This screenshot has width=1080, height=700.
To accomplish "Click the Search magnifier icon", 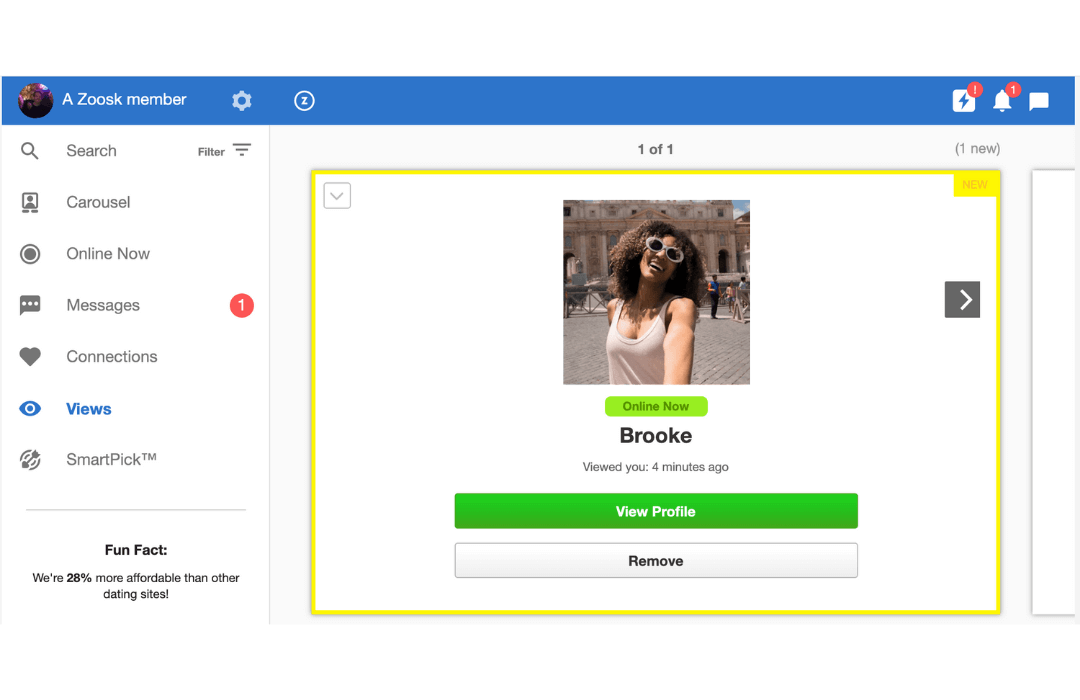I will (30, 151).
